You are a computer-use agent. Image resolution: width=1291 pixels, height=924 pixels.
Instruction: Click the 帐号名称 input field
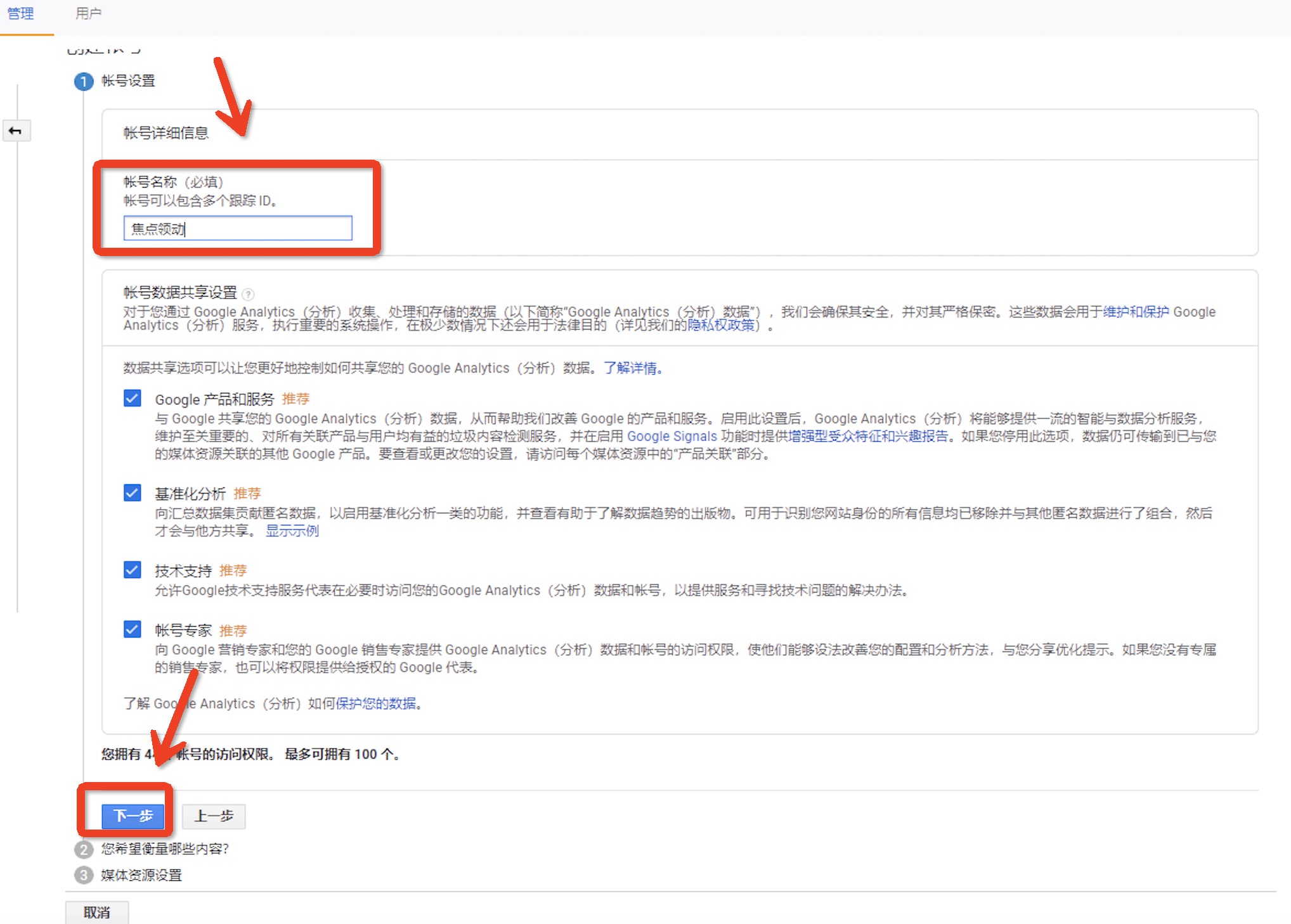(238, 229)
